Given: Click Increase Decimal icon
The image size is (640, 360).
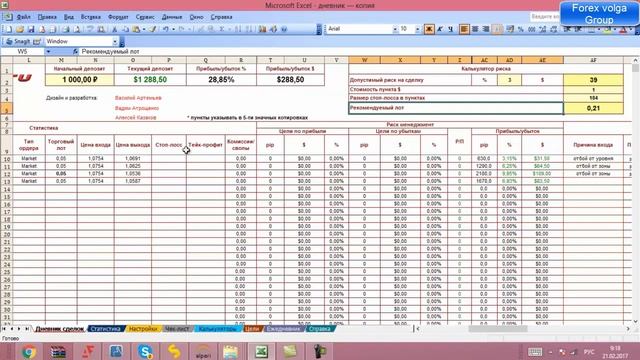Looking at the screenshot, I should [x=542, y=29].
